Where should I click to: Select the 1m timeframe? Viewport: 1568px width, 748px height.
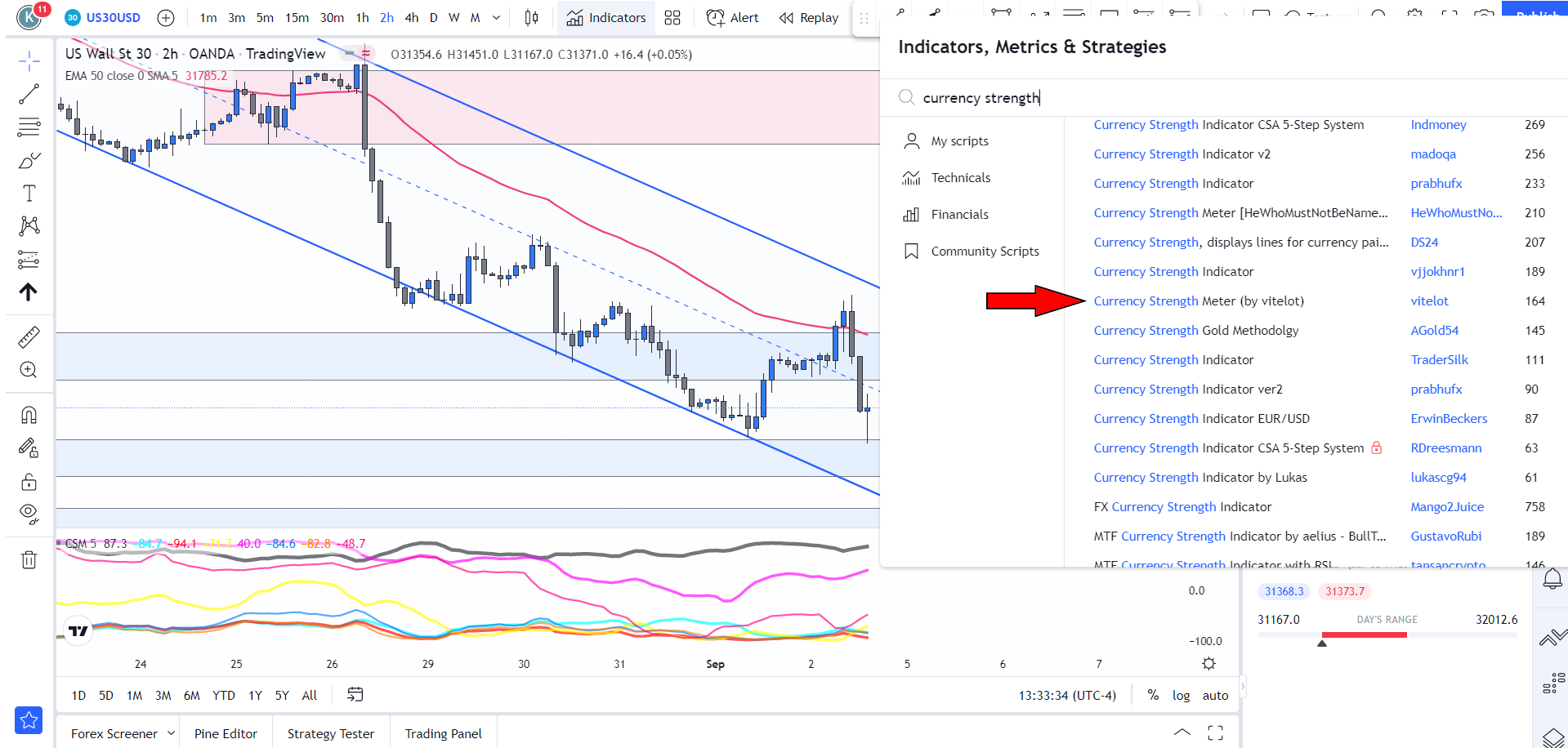pyautogui.click(x=208, y=18)
